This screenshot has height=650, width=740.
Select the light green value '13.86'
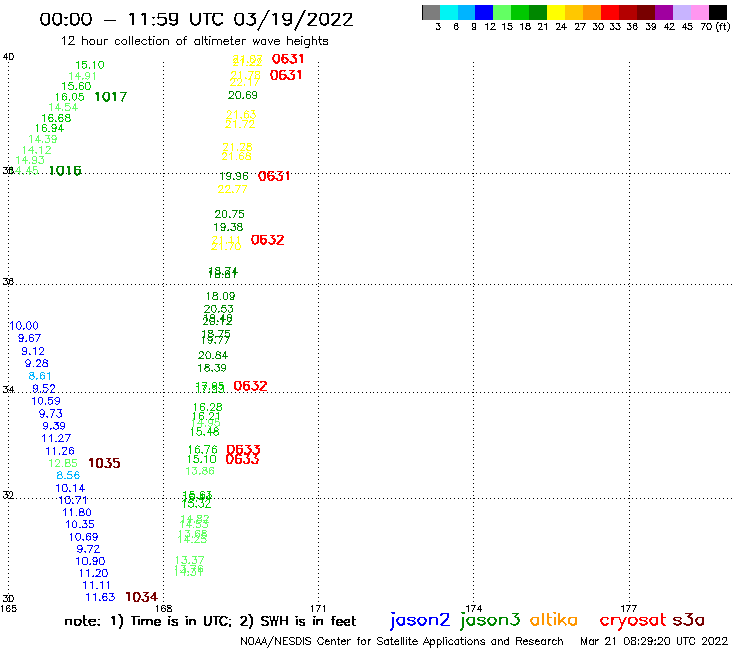(200, 471)
